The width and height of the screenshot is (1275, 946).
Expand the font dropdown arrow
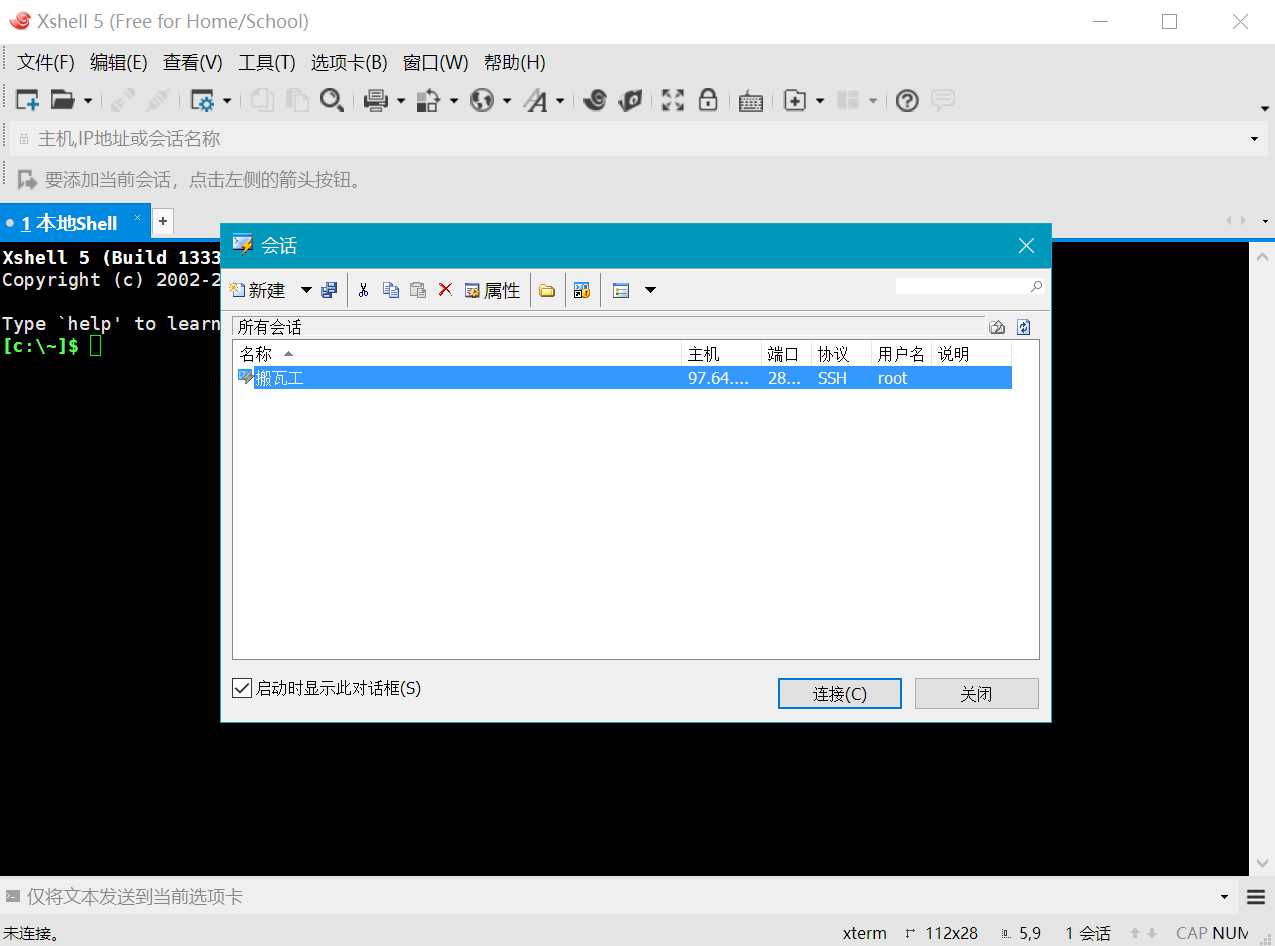click(560, 100)
